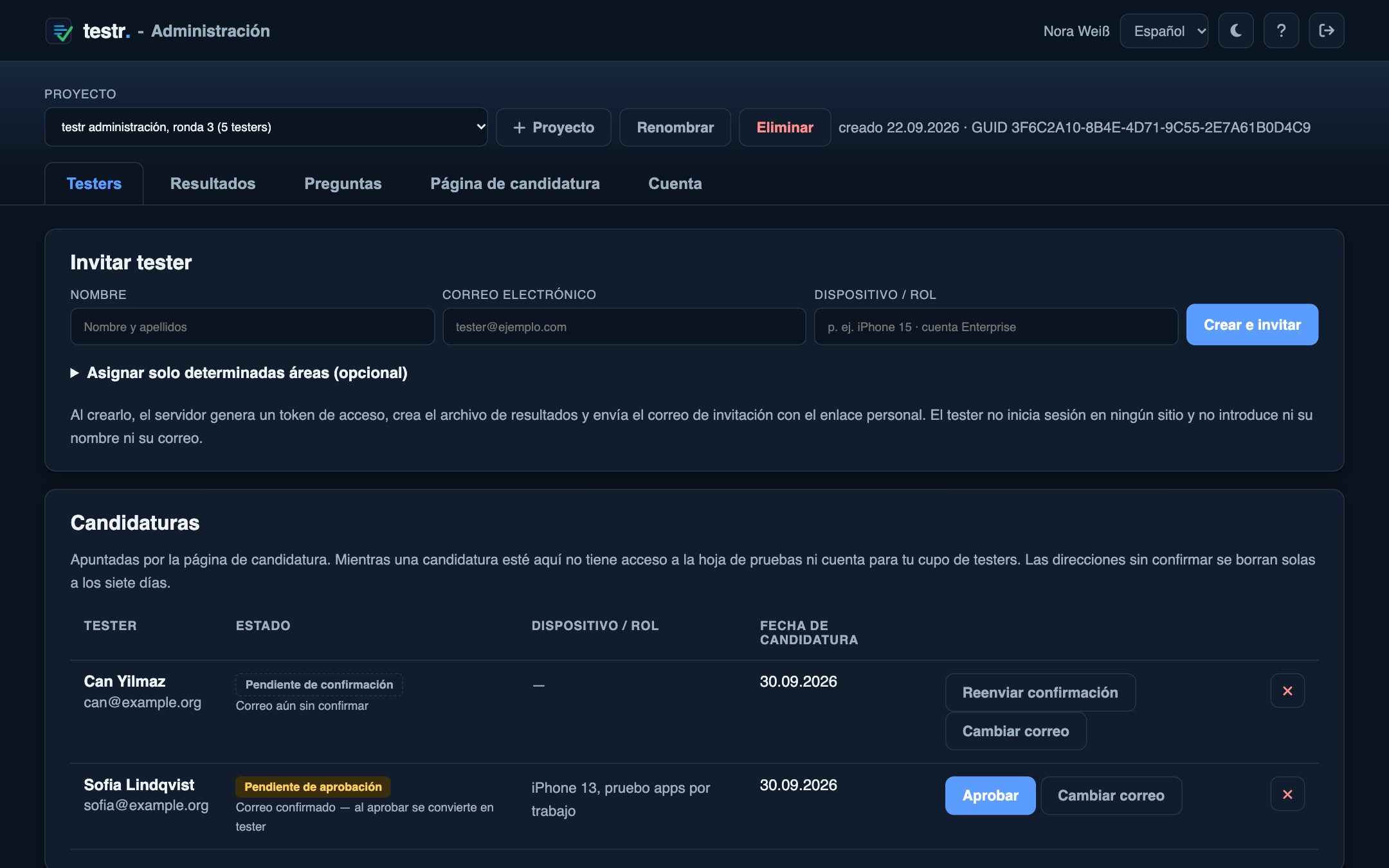1389x868 pixels.
Task: Click the name 'Sofia Lindqvist'
Action: pos(139,784)
